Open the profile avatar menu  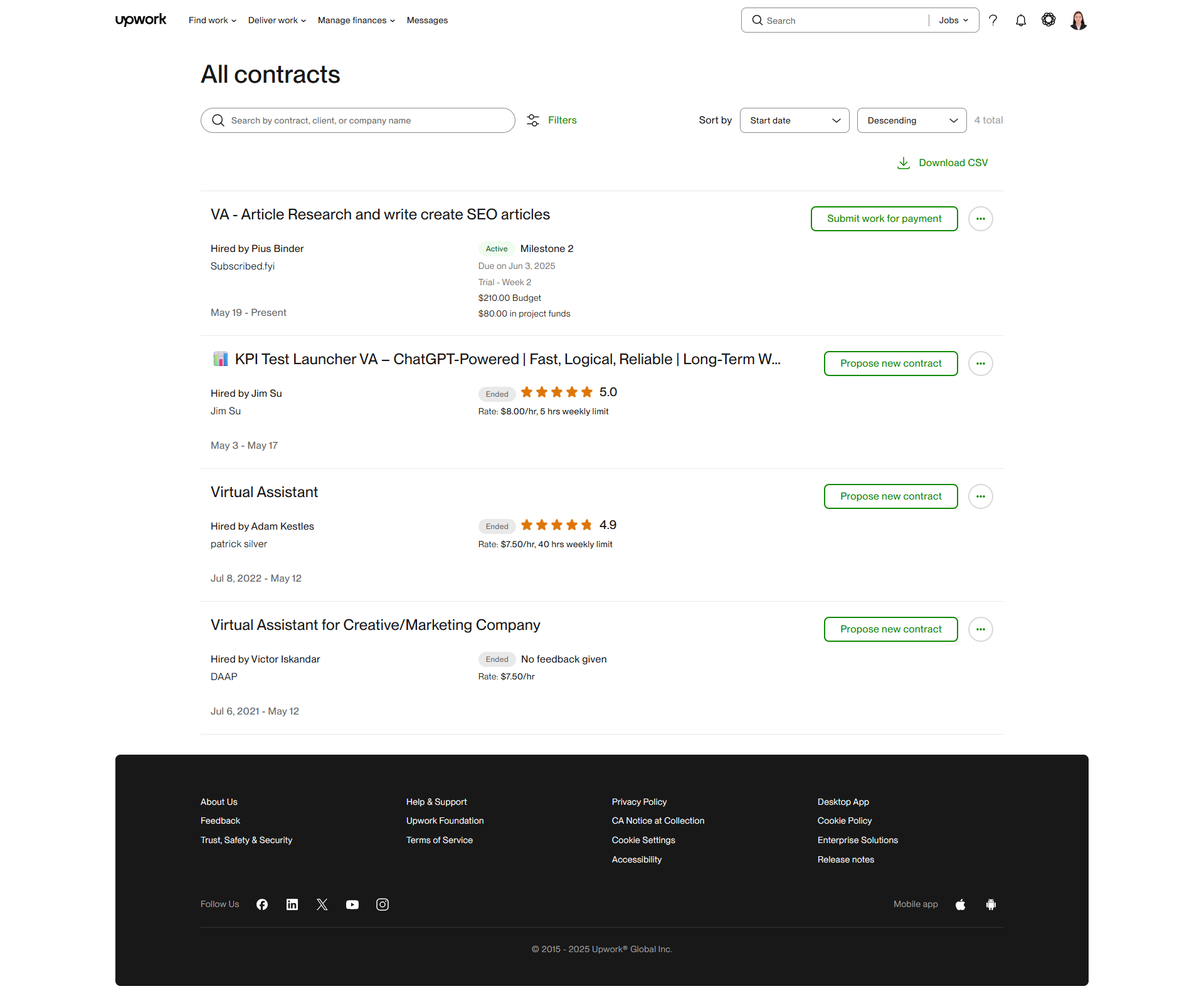[1078, 21]
